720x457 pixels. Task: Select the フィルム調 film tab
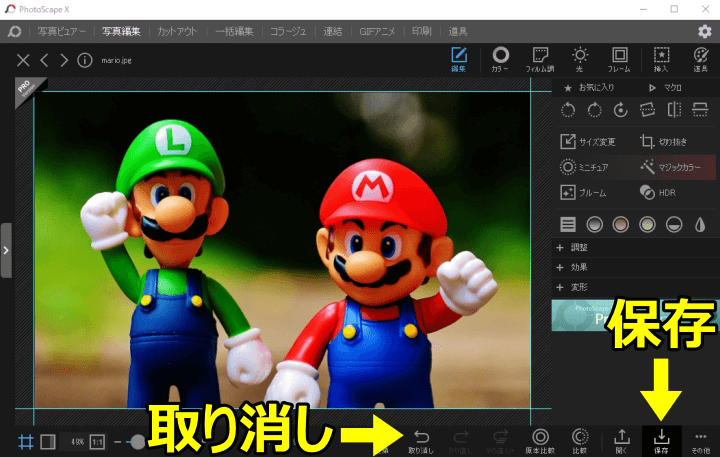click(x=540, y=60)
